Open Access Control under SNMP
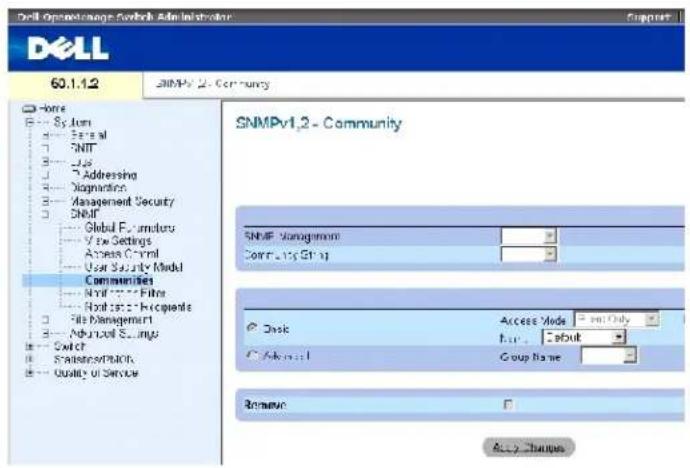This screenshot has height=468, width=690. (x=121, y=254)
